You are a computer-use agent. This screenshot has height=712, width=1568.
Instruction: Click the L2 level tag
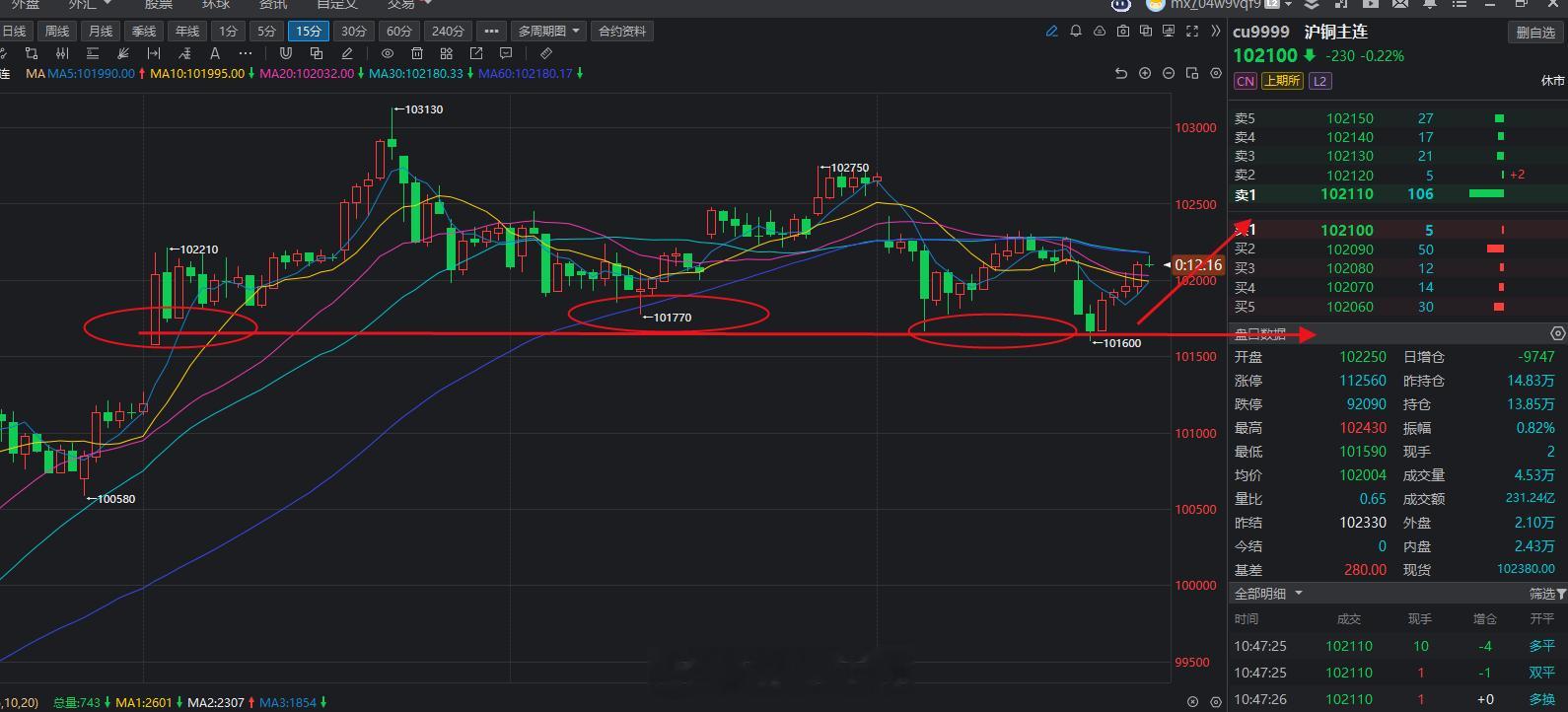pyautogui.click(x=1319, y=81)
